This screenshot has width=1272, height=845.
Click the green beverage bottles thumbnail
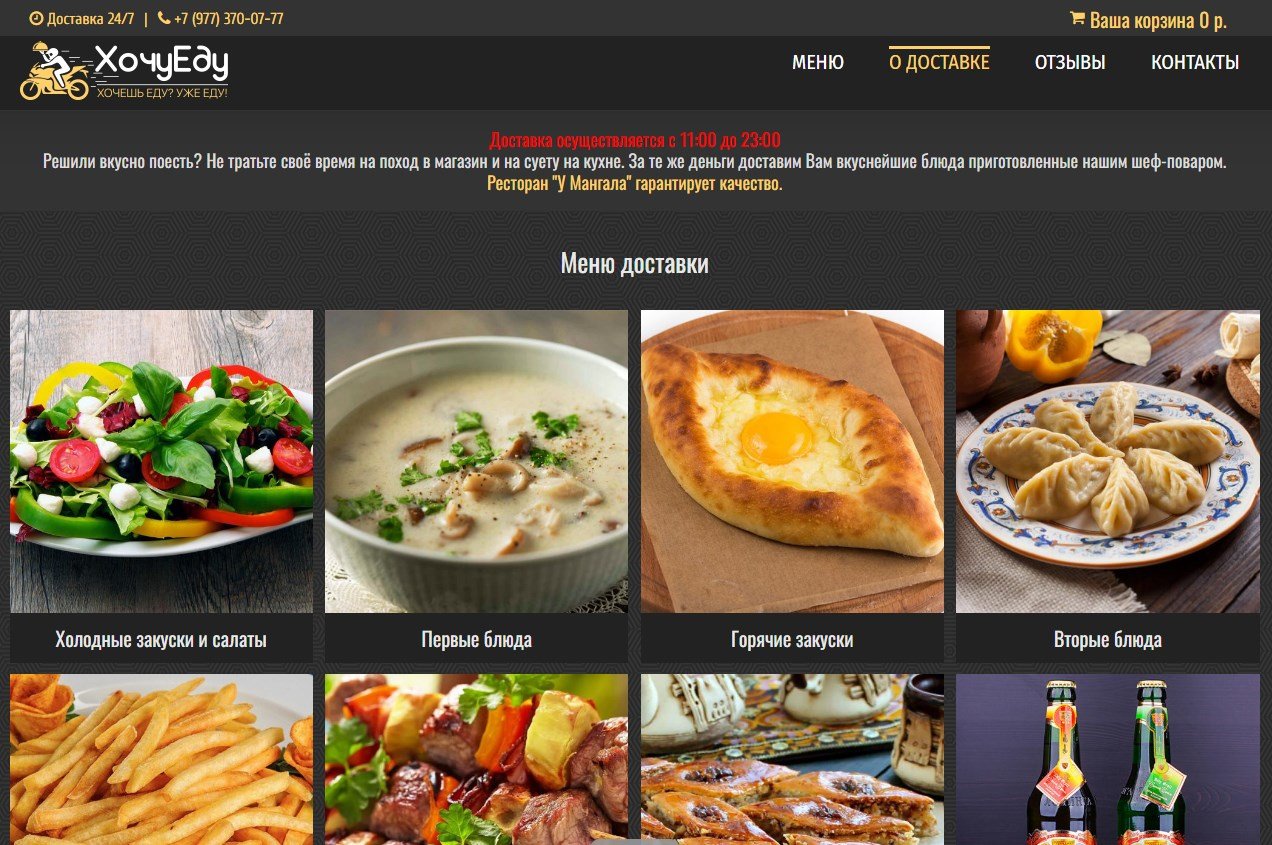pyautogui.click(x=1108, y=759)
